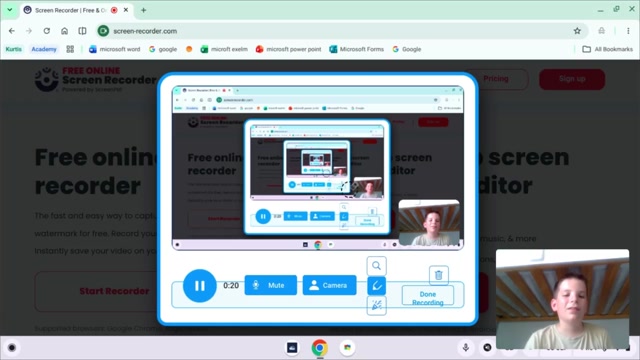Open the Chrome three-dot menu
This screenshot has width=640, height=360.
click(628, 31)
